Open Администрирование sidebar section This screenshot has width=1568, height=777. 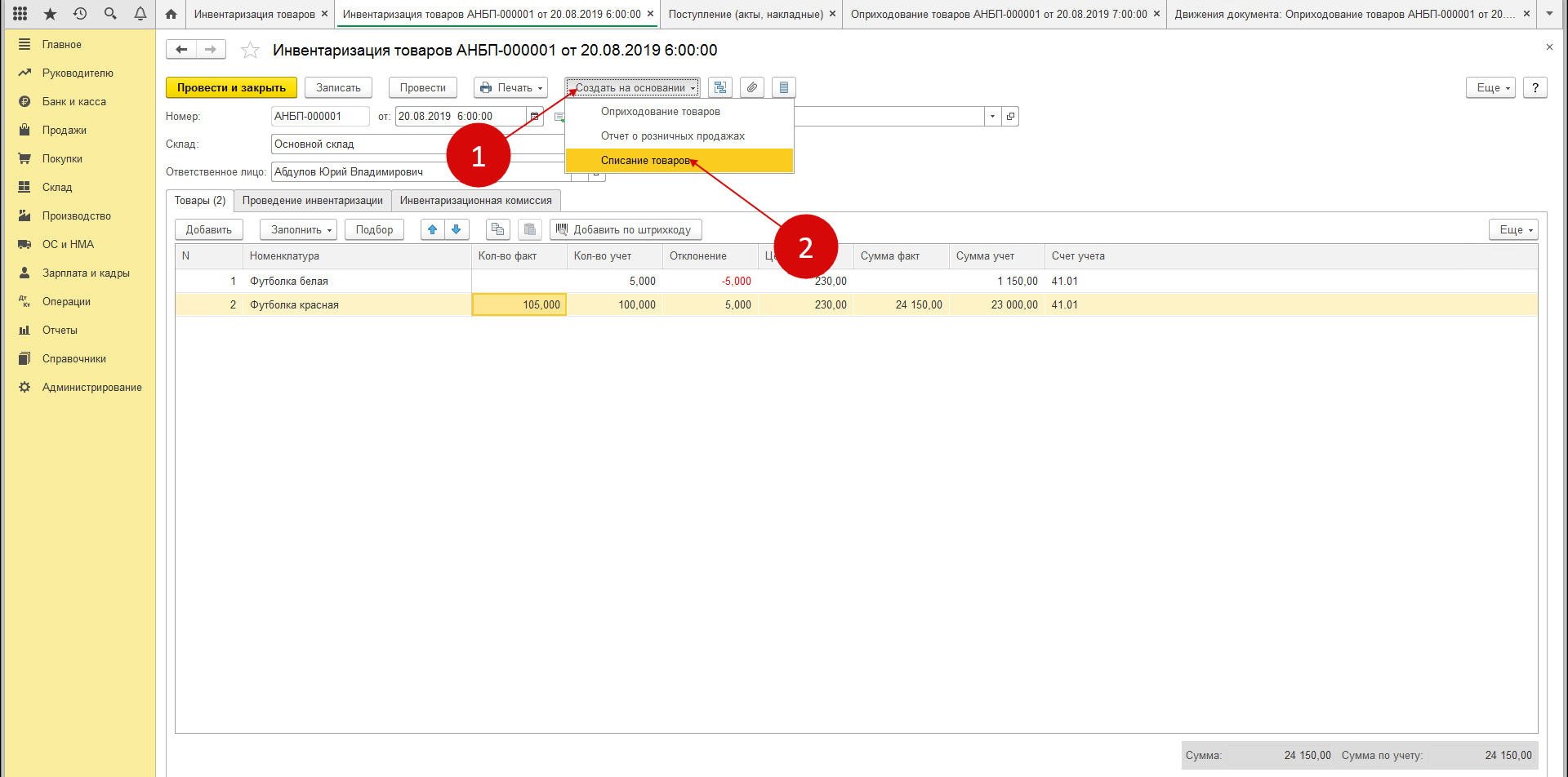pyautogui.click(x=79, y=387)
